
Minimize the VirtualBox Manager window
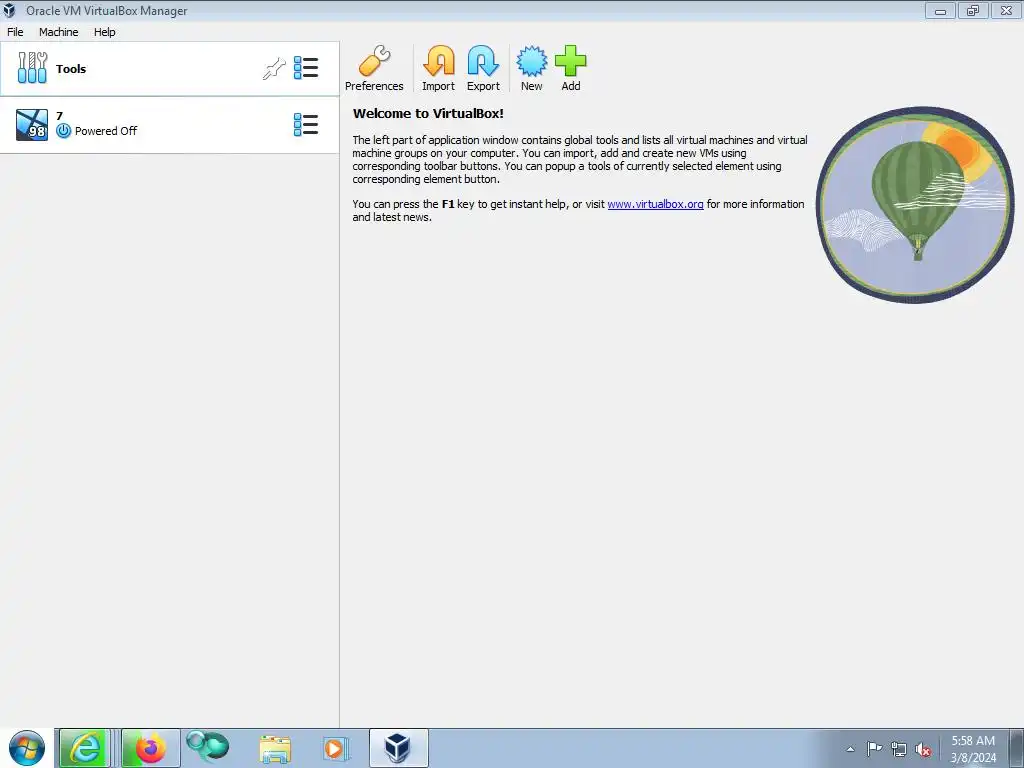[940, 10]
